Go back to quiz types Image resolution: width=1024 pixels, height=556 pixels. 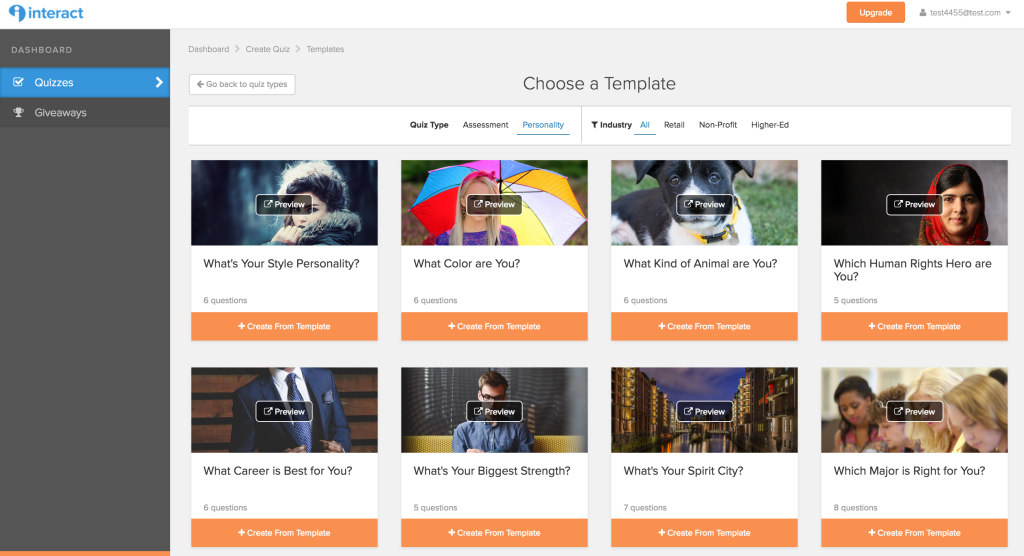[x=242, y=84]
